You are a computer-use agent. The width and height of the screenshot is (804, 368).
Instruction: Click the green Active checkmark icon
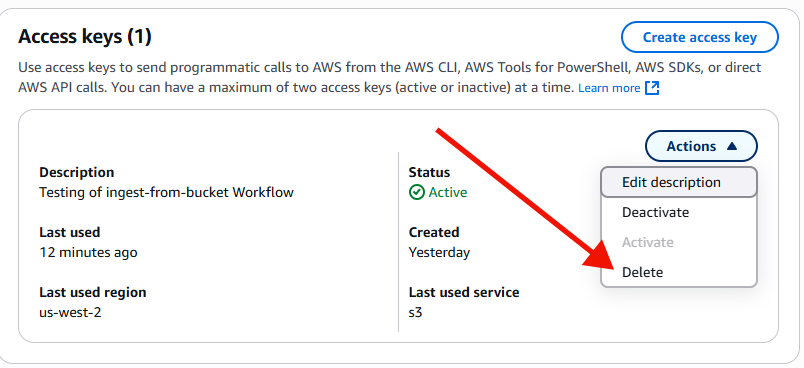coord(416,192)
